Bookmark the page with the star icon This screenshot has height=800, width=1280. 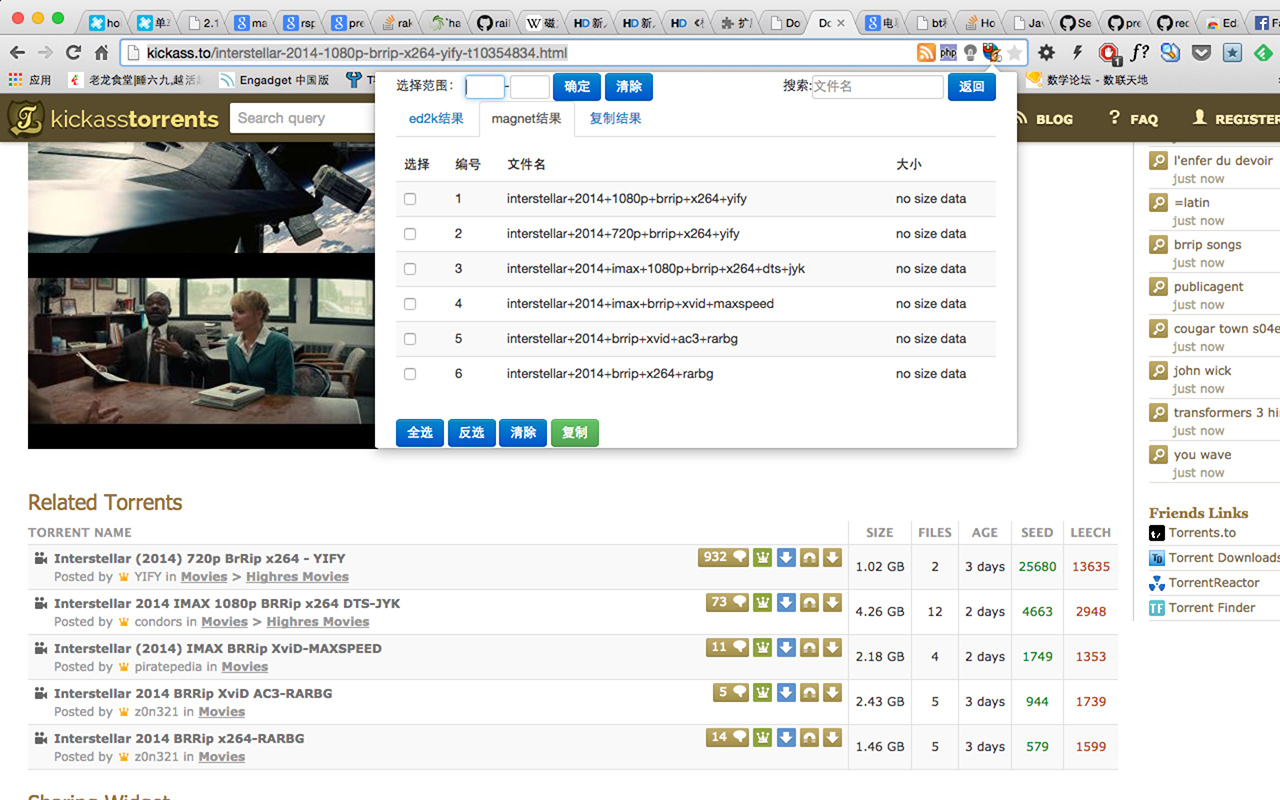coord(1014,53)
